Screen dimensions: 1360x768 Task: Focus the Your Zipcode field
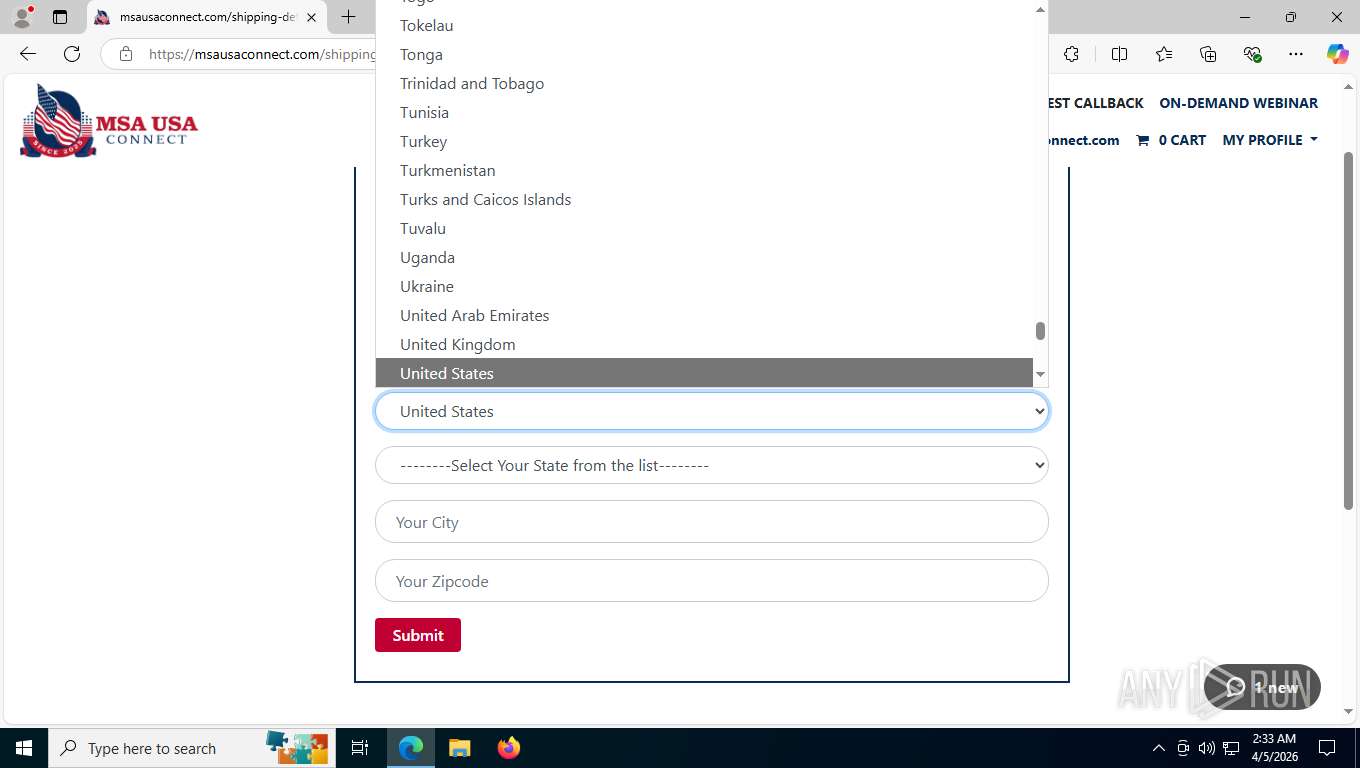[x=712, y=581]
